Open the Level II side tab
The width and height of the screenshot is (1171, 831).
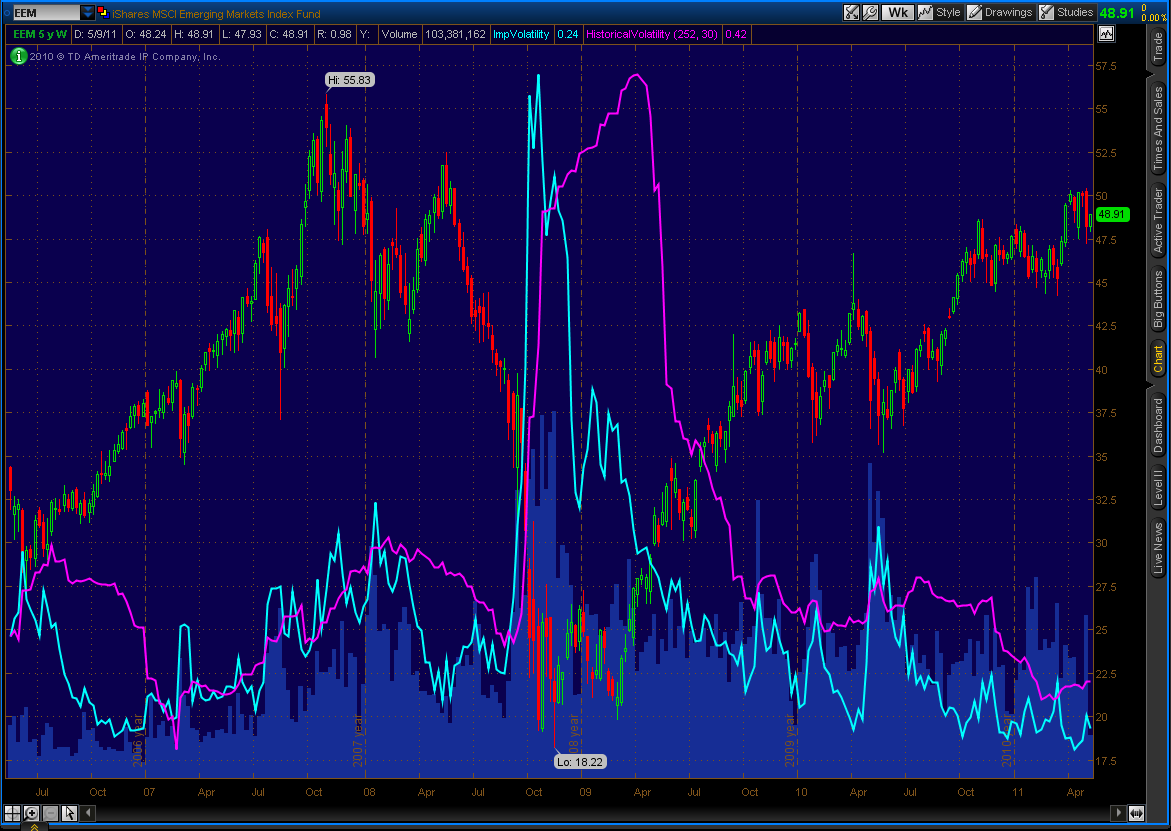1158,488
